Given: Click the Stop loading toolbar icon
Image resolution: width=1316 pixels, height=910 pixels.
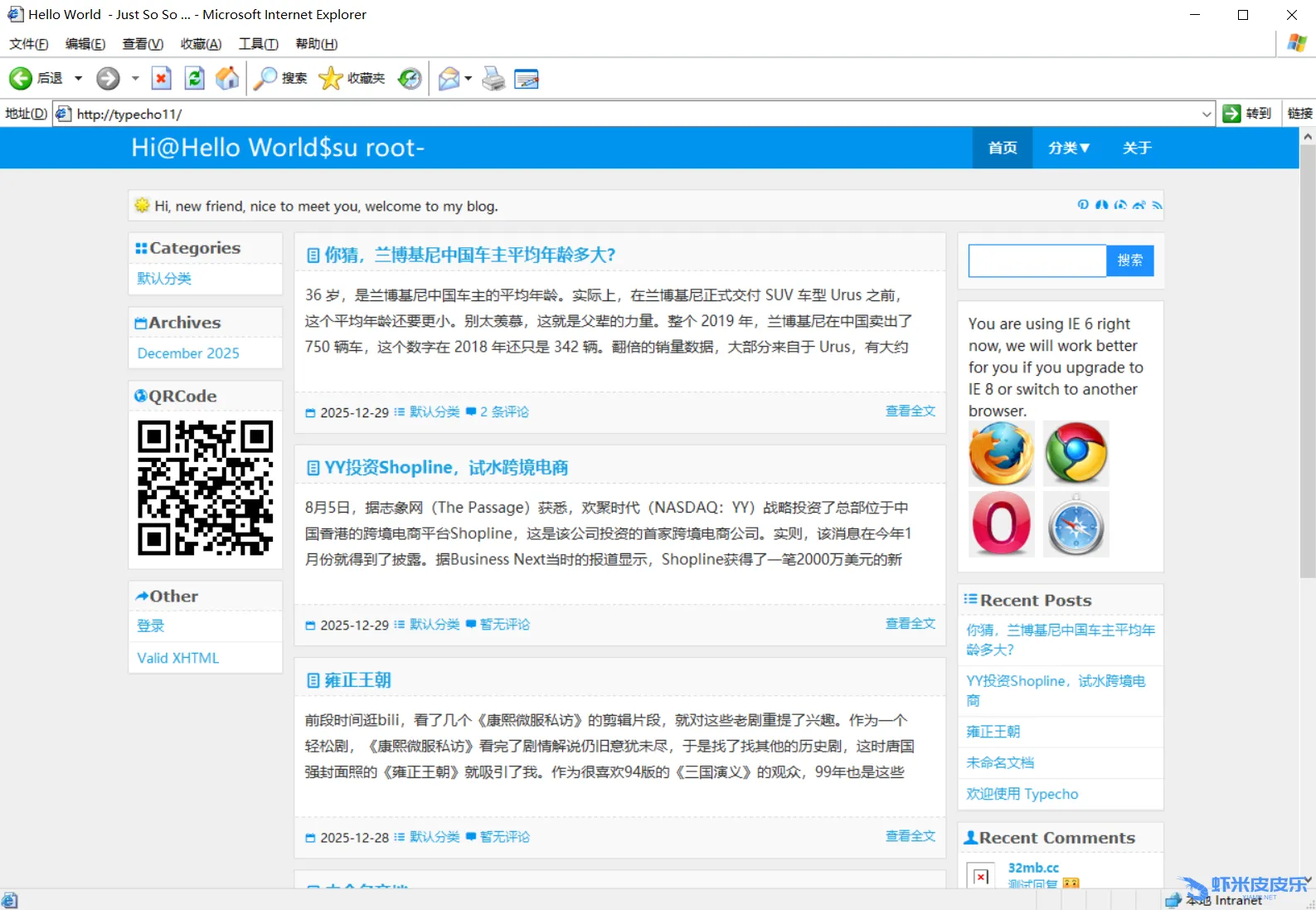Looking at the screenshot, I should tap(161, 79).
